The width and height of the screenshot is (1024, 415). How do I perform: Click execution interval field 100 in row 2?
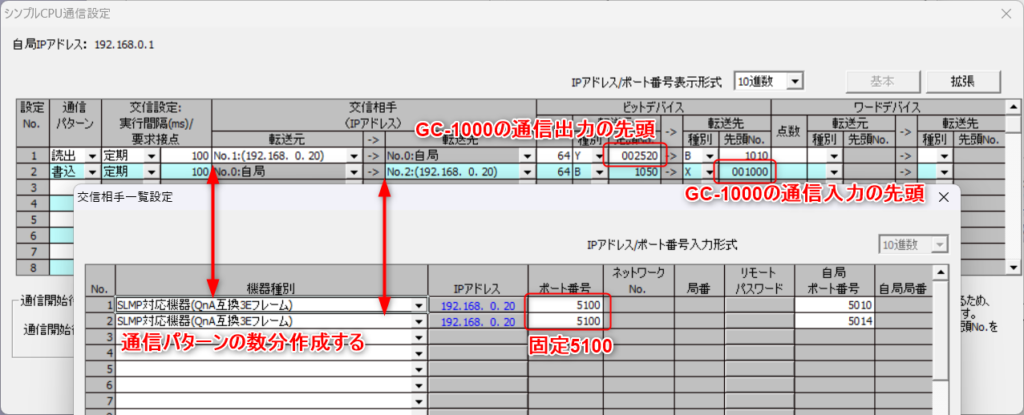(x=185, y=172)
